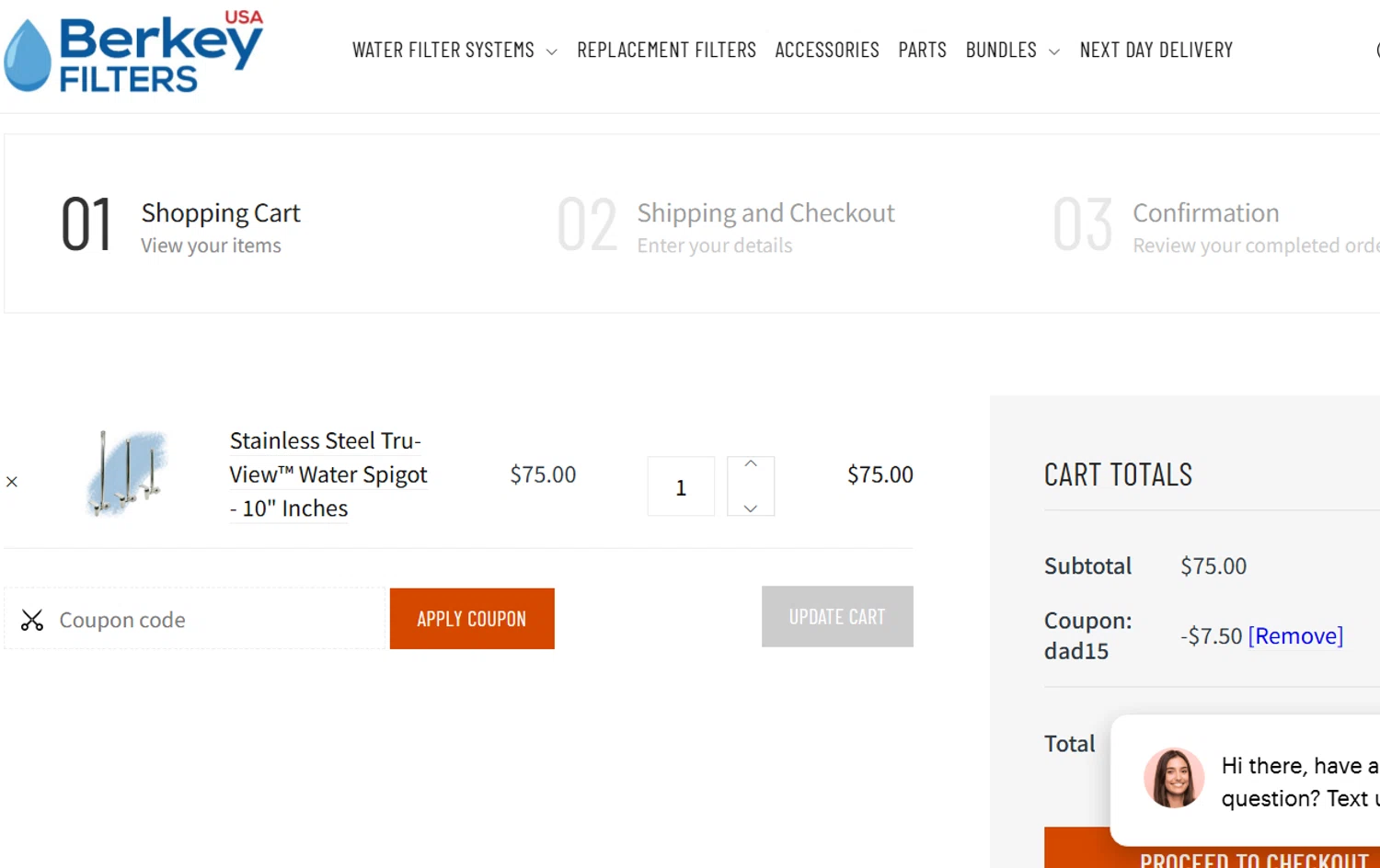This screenshot has width=1380, height=868.
Task: Click the quantity number field
Action: [681, 487]
